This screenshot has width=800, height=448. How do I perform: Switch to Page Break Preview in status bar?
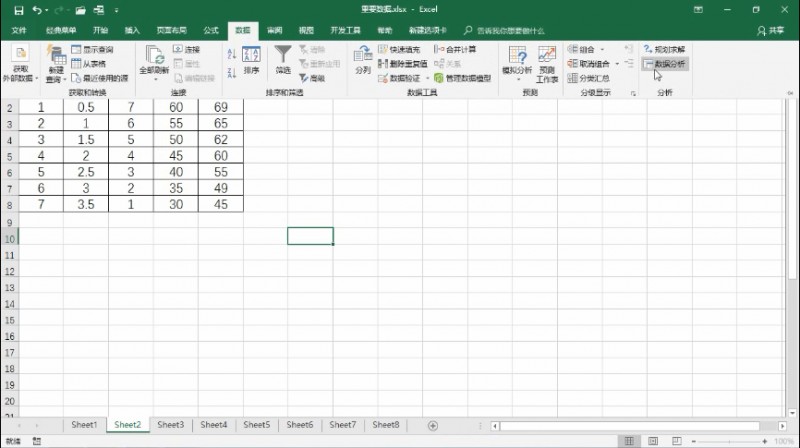tap(677, 441)
